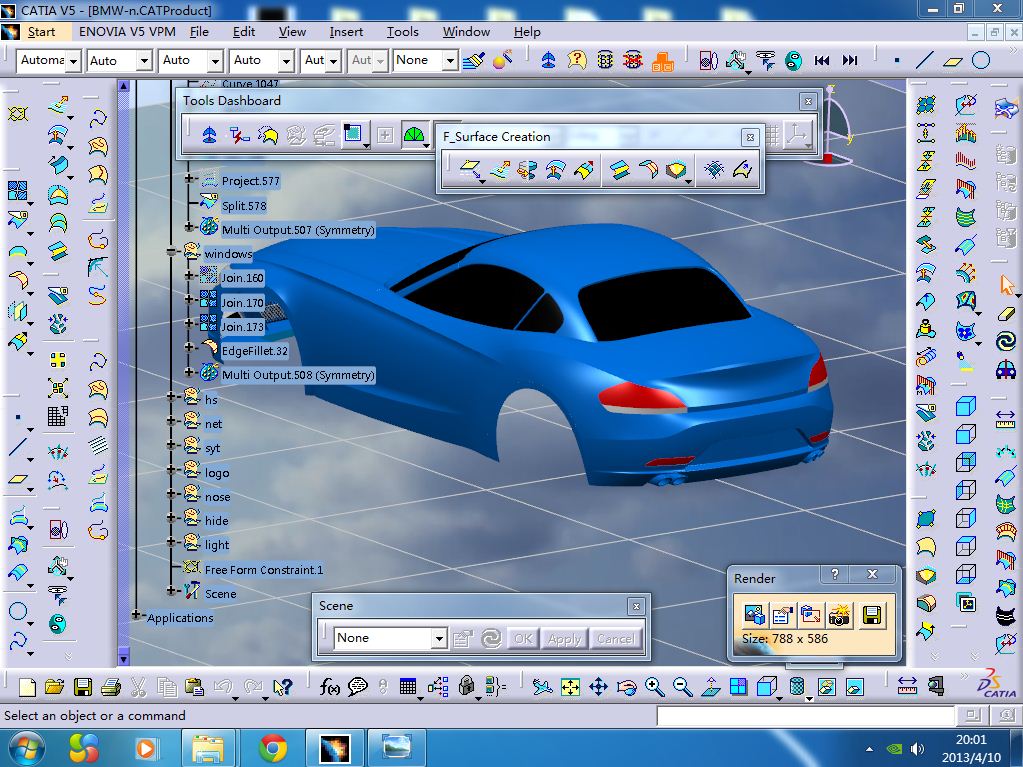The height and width of the screenshot is (767, 1023).
Task: Click the Print icon in bottom toolbar
Action: click(x=111, y=687)
